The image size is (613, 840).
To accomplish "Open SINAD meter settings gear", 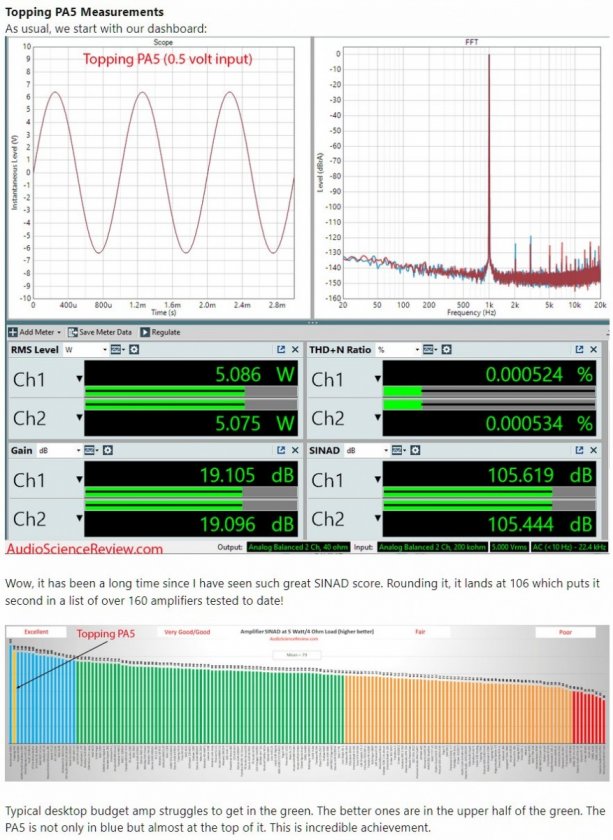I will tap(415, 451).
